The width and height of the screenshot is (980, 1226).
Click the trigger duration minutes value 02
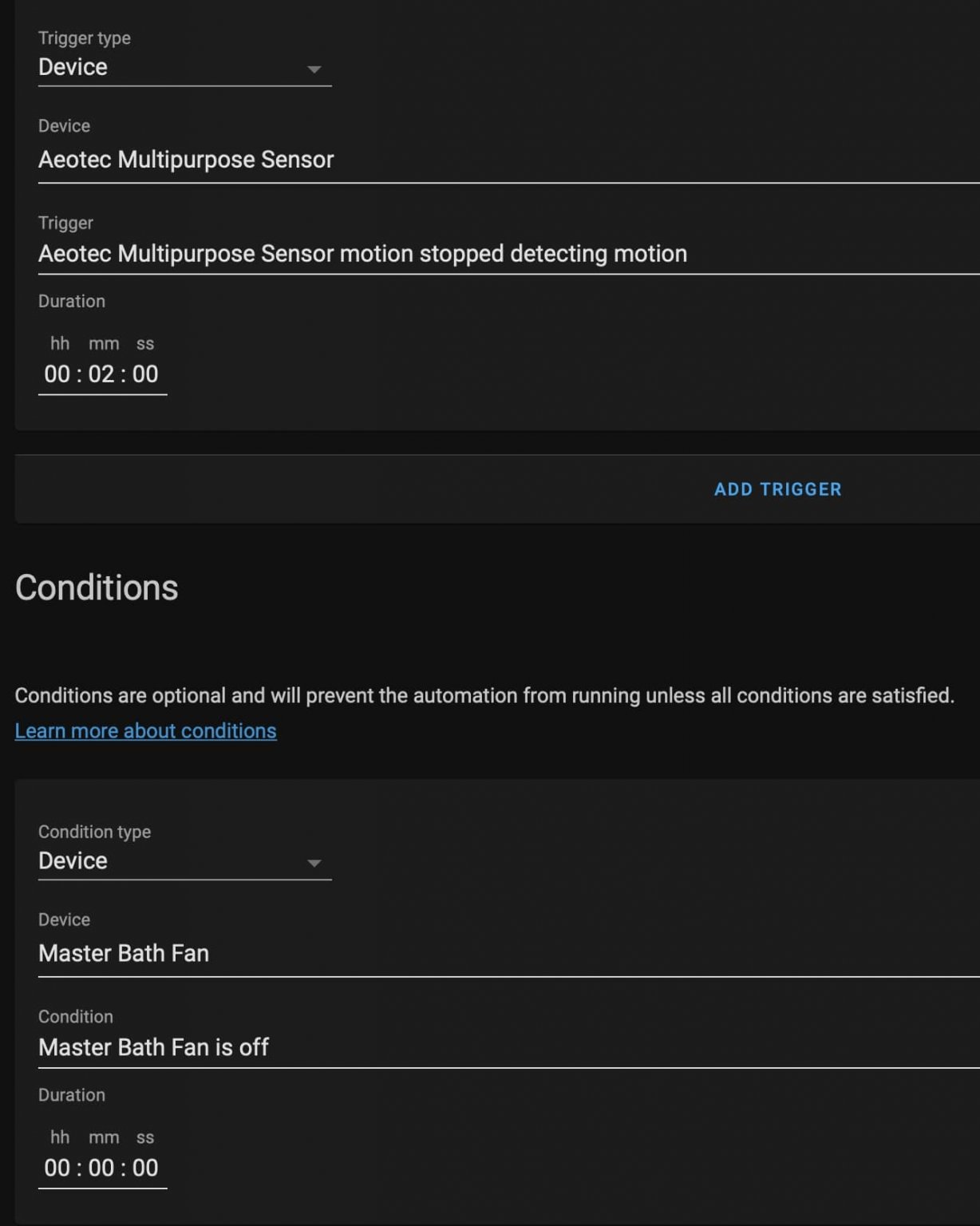(x=101, y=374)
